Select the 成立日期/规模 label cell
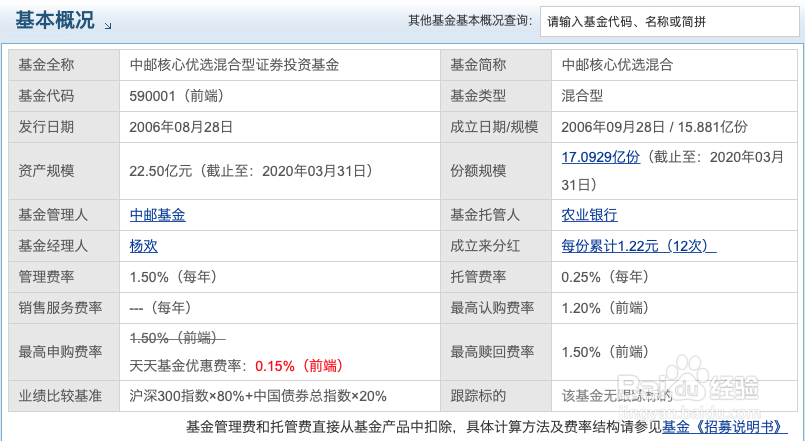The width and height of the screenshot is (805, 441). pyautogui.click(x=496, y=127)
